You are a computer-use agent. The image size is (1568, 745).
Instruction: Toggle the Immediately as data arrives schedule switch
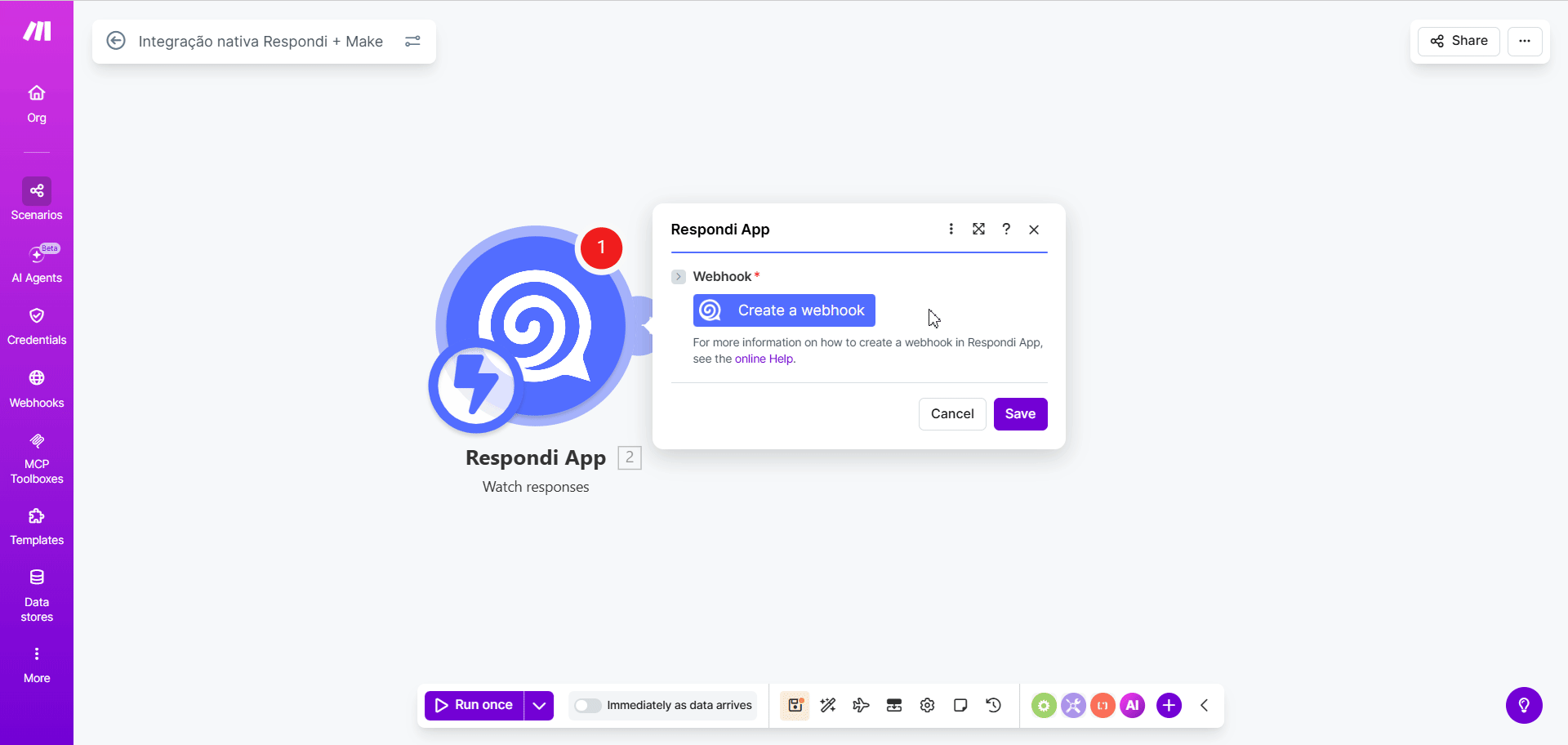pos(587,706)
